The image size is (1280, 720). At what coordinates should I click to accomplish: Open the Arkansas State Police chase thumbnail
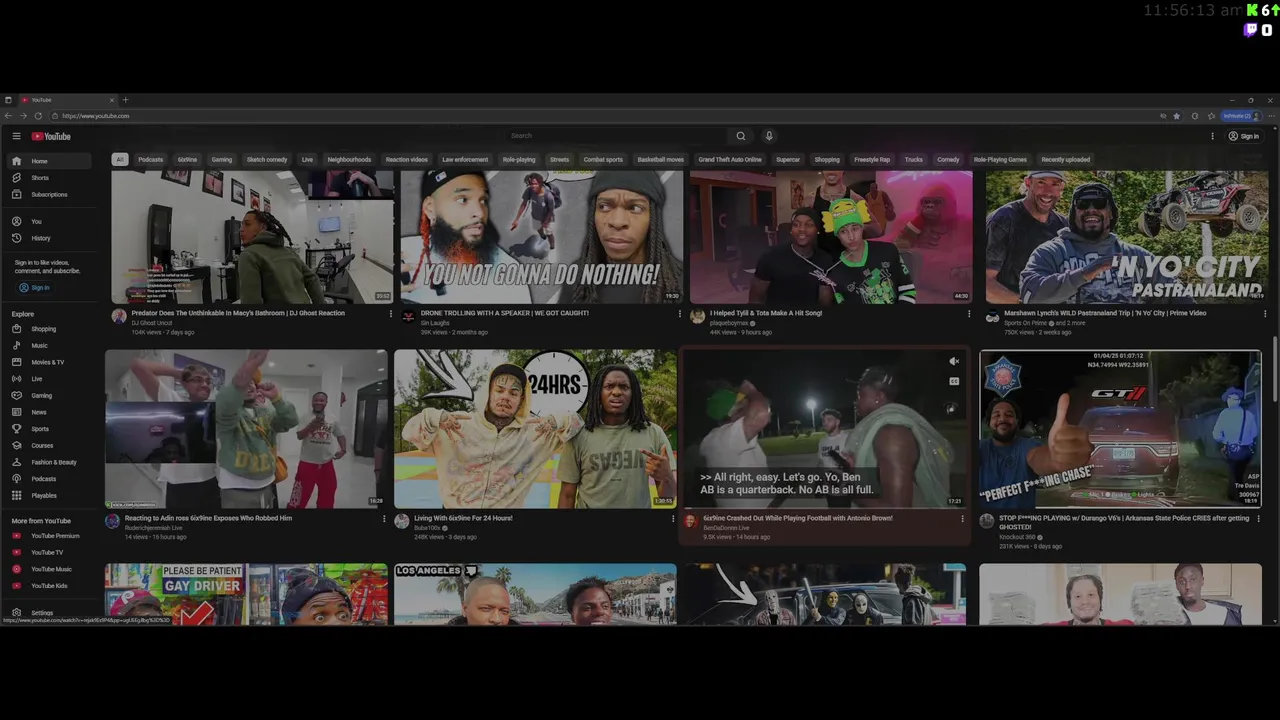click(1120, 428)
